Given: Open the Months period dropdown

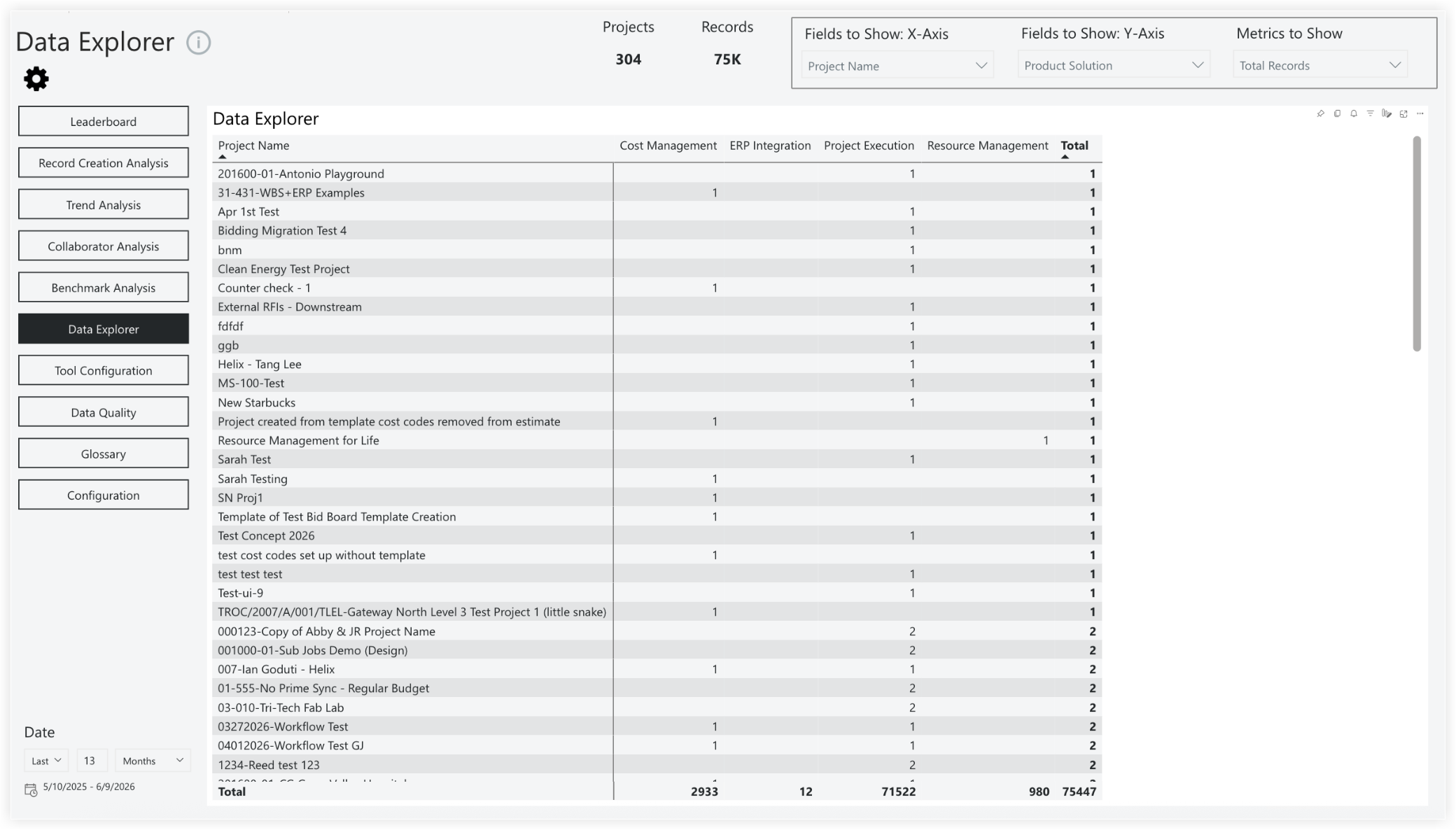Looking at the screenshot, I should click(x=153, y=761).
